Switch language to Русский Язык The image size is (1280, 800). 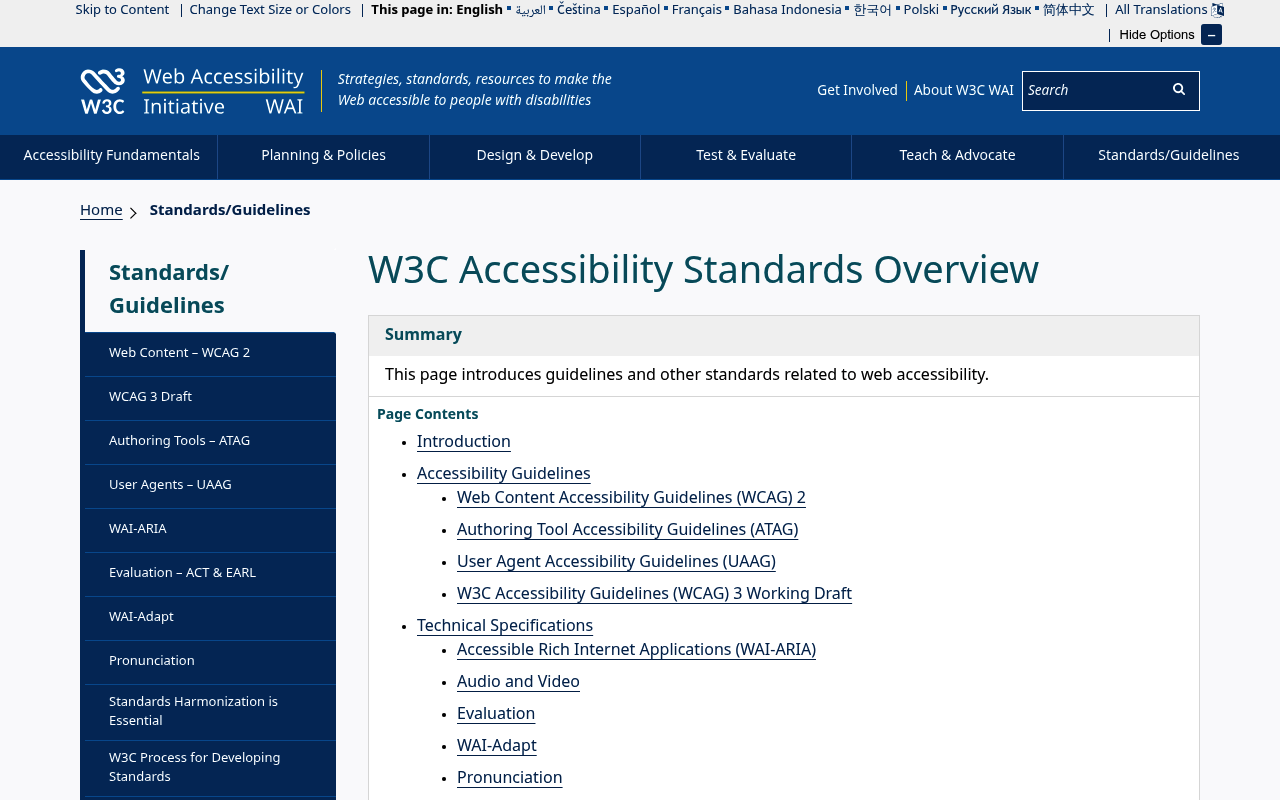(x=990, y=10)
